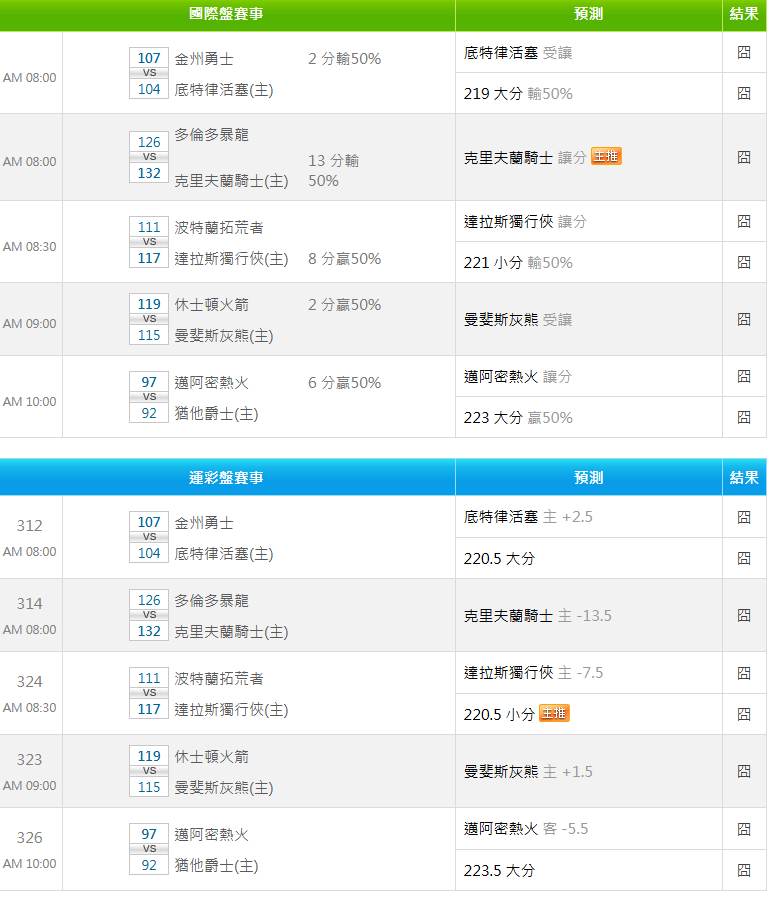Click the 預測 header in the green table
The image size is (771, 908).
click(589, 14)
